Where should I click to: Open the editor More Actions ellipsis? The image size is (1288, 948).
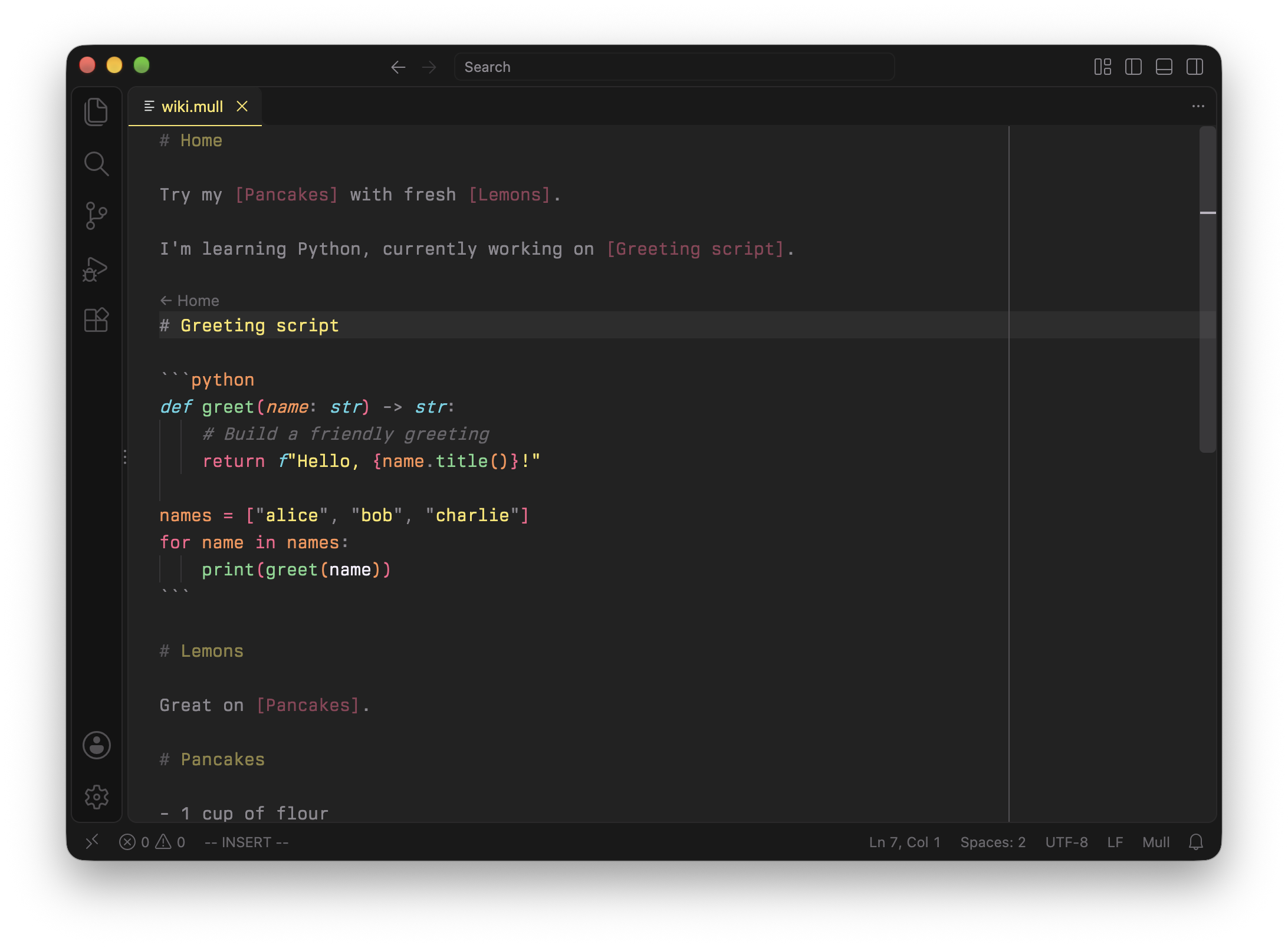(1198, 106)
